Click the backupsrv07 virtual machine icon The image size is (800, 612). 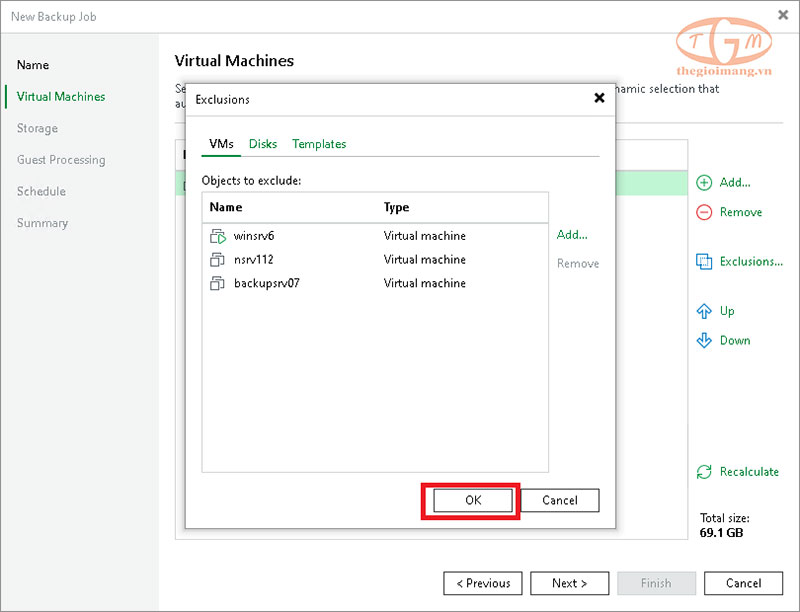pos(217,283)
